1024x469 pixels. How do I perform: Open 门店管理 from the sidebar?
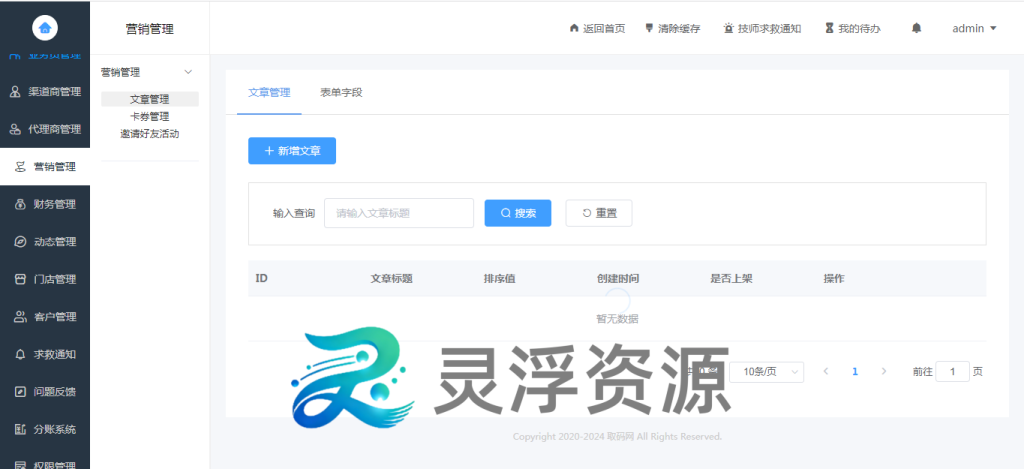(x=44, y=280)
